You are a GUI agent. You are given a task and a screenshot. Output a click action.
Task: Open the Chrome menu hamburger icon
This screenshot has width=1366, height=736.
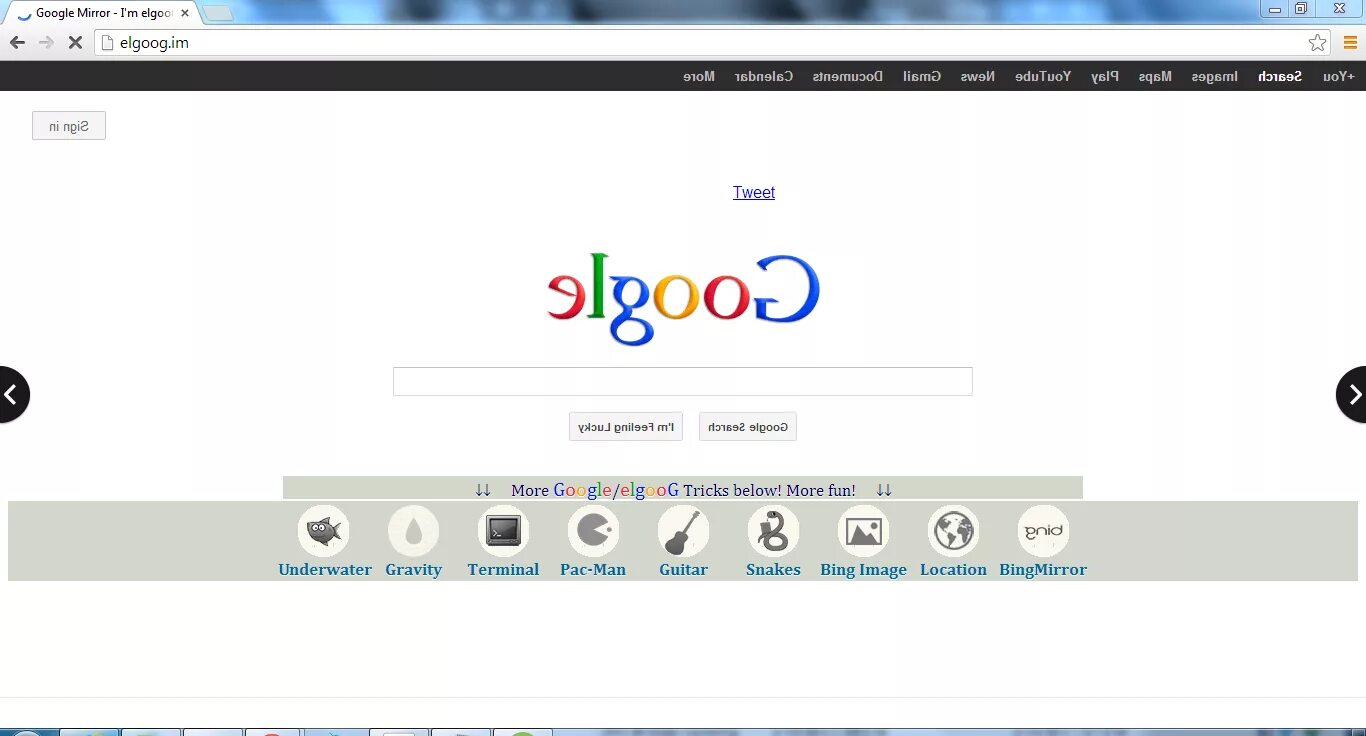pos(1350,42)
